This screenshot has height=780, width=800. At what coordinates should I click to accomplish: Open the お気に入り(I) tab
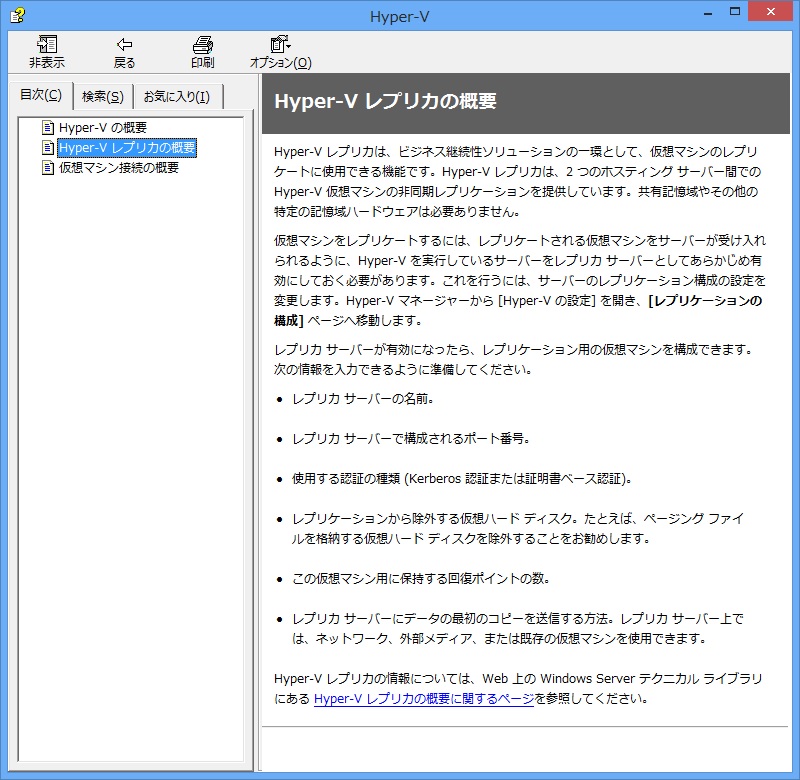pyautogui.click(x=177, y=96)
